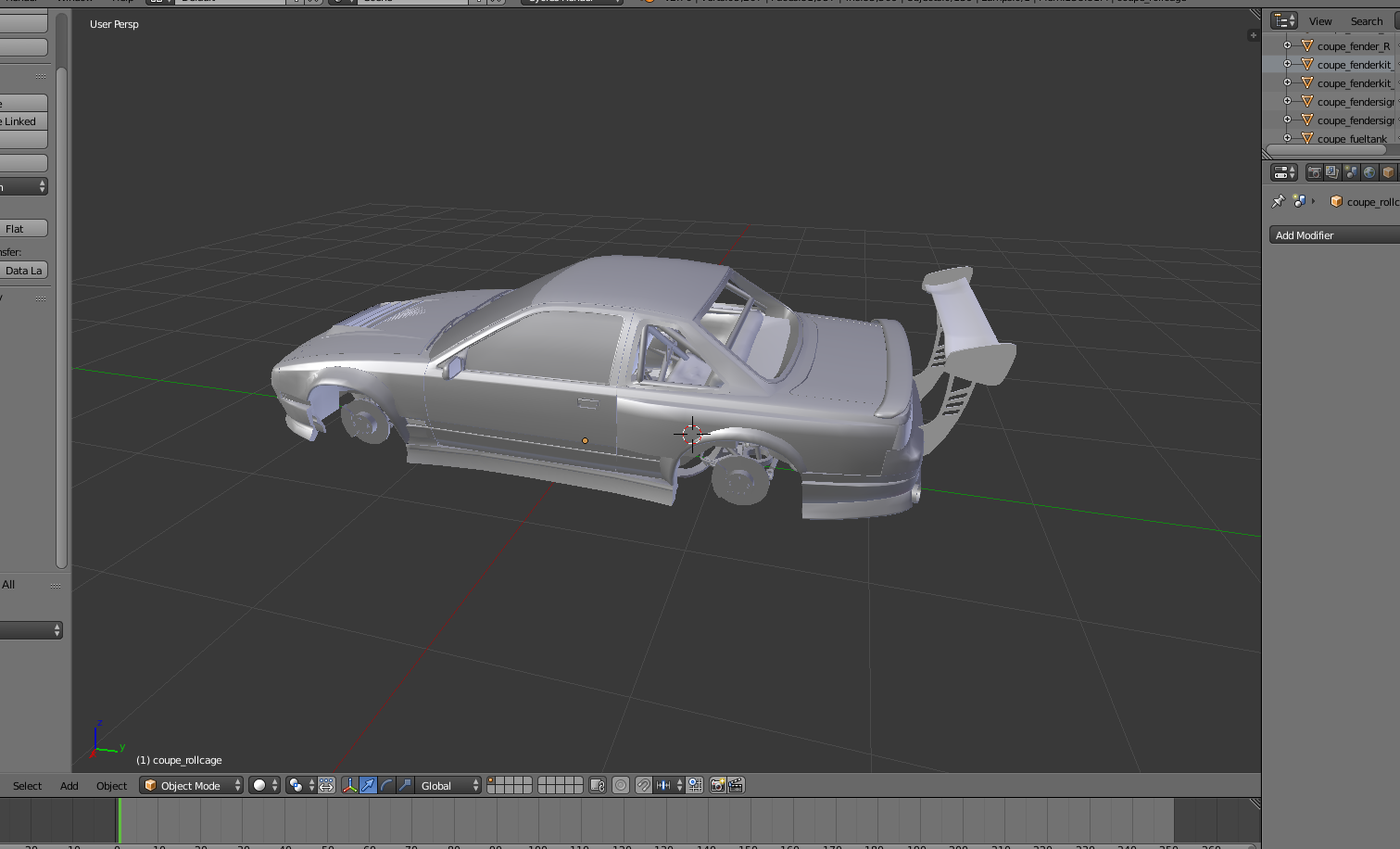The image size is (1400, 849).
Task: Open the outliner View menu
Action: [x=1320, y=21]
